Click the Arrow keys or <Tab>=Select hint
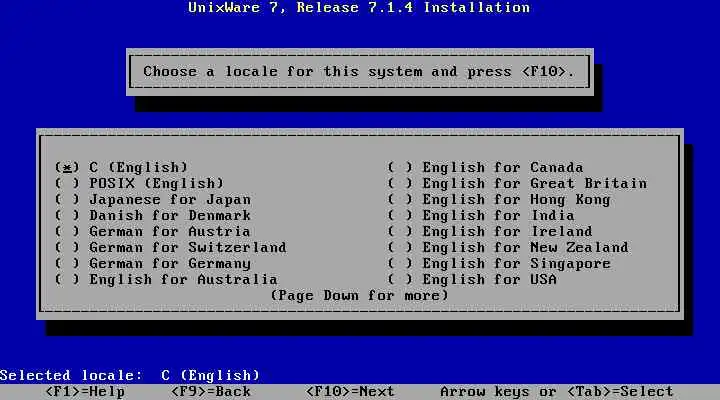Viewport: 720px width, 400px height. [557, 392]
